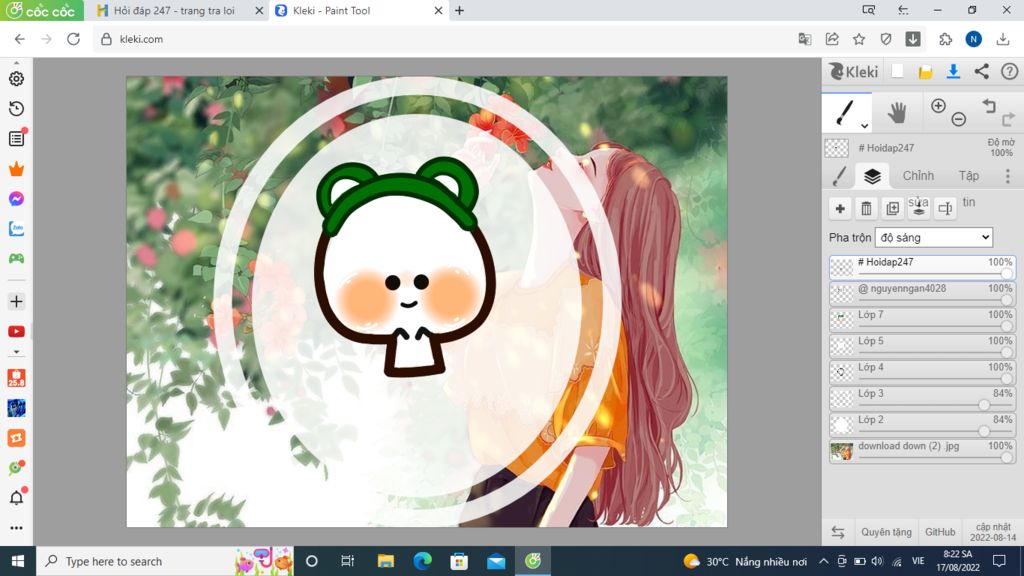
Task: Click the Kleki share icon
Action: [x=982, y=71]
